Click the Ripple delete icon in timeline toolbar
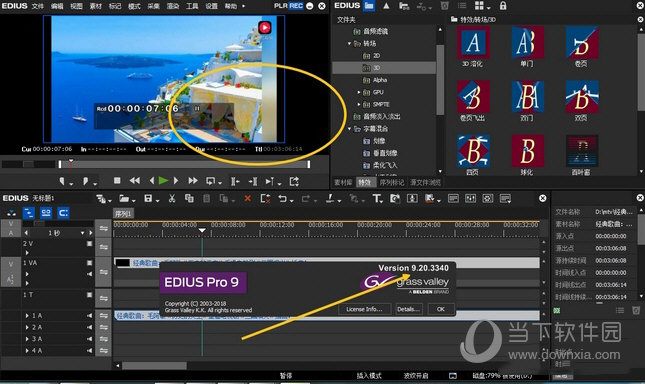The height and width of the screenshot is (384, 645). click(x=265, y=199)
